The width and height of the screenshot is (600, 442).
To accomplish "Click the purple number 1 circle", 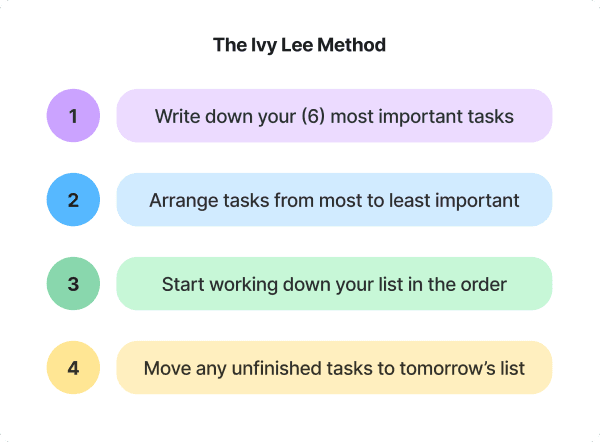I will (x=73, y=115).
